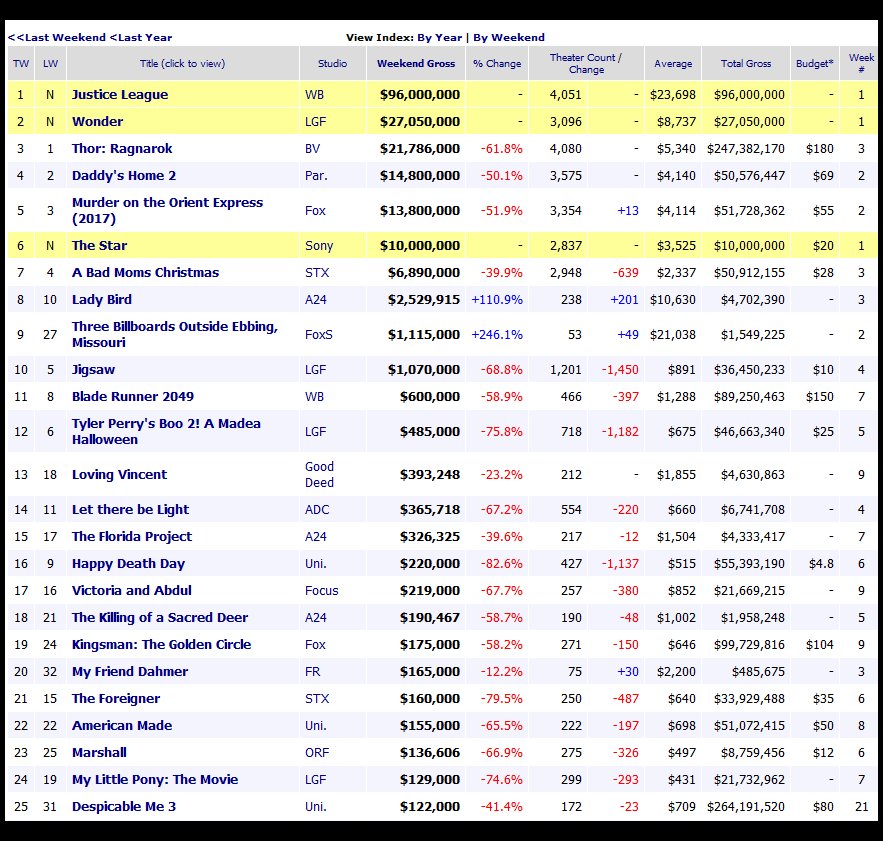The image size is (883, 841).
Task: Open The Killing of a Sacred Deer
Action: [x=159, y=617]
